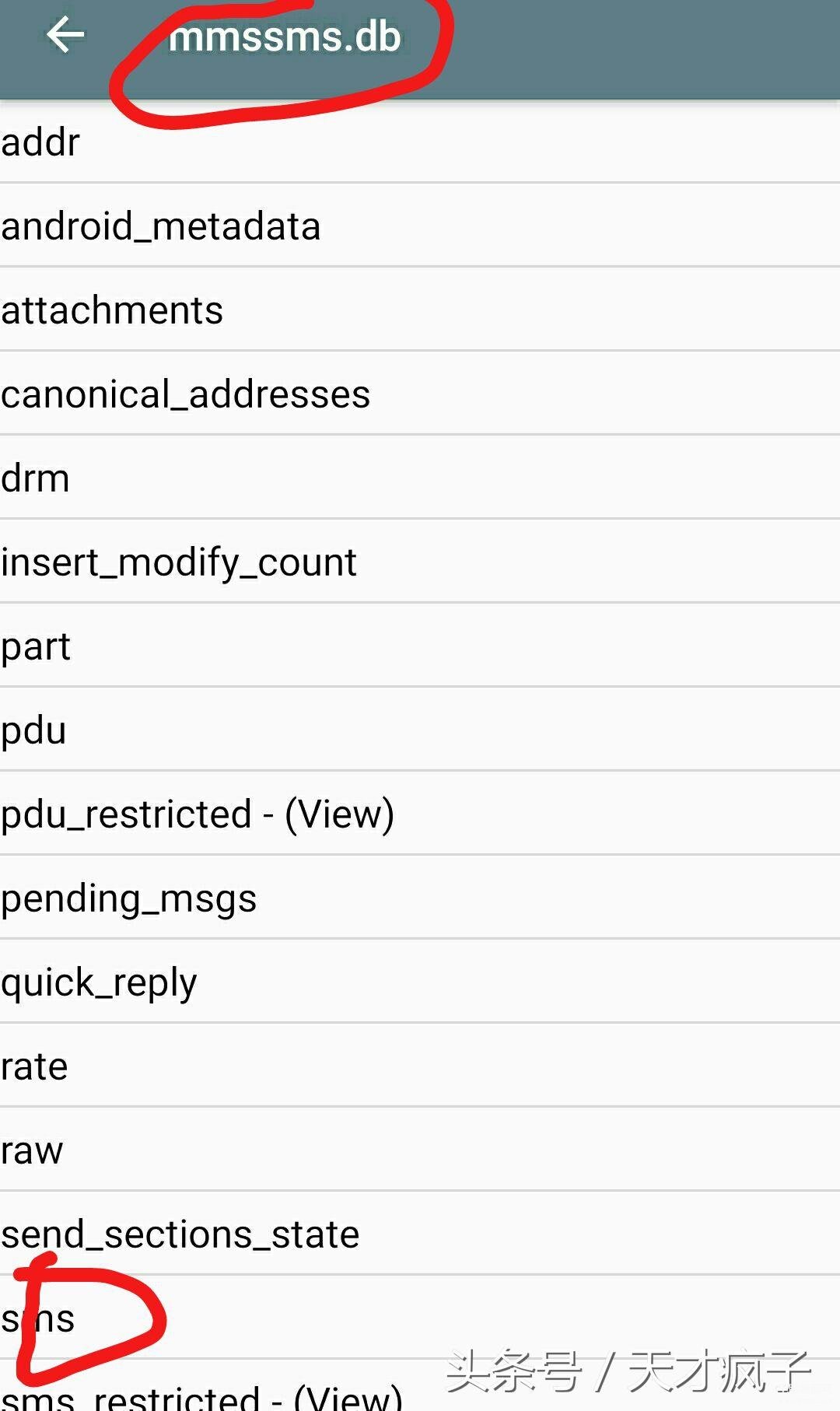840x1411 pixels.
Task: Open pdu_restricted view entry
Action: [x=420, y=814]
